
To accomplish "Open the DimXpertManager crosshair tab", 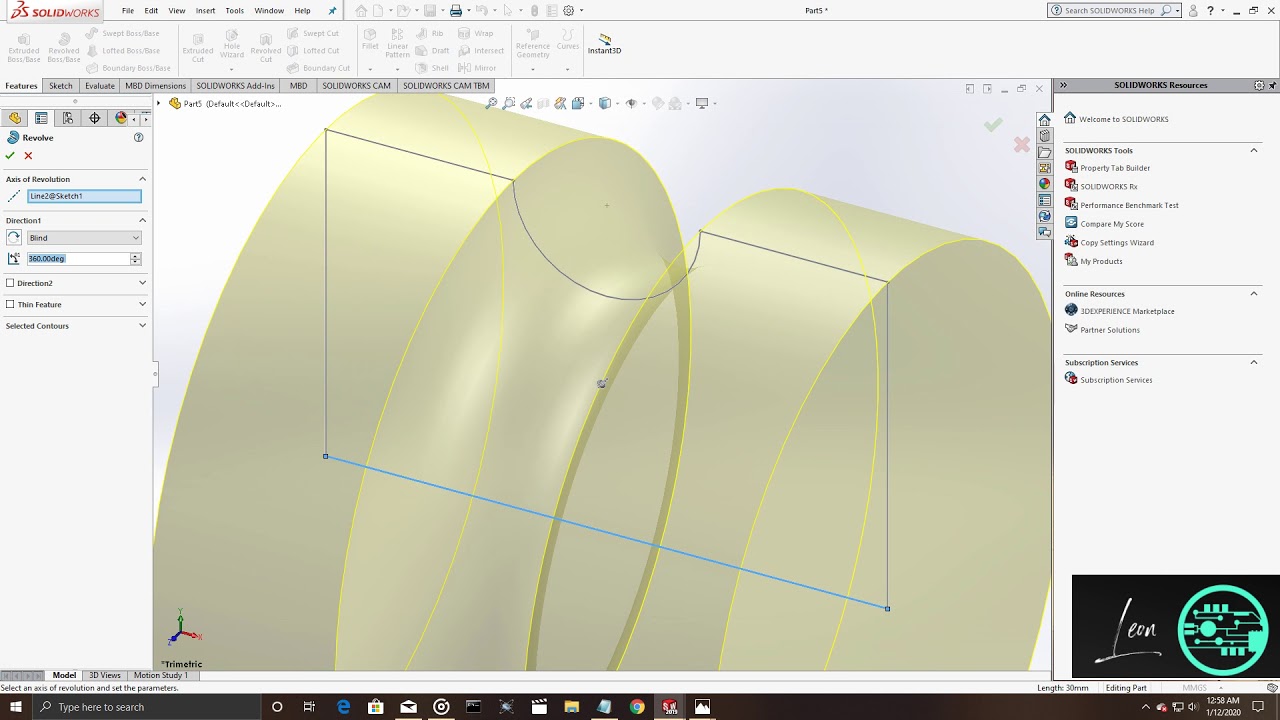I will pyautogui.click(x=95, y=118).
